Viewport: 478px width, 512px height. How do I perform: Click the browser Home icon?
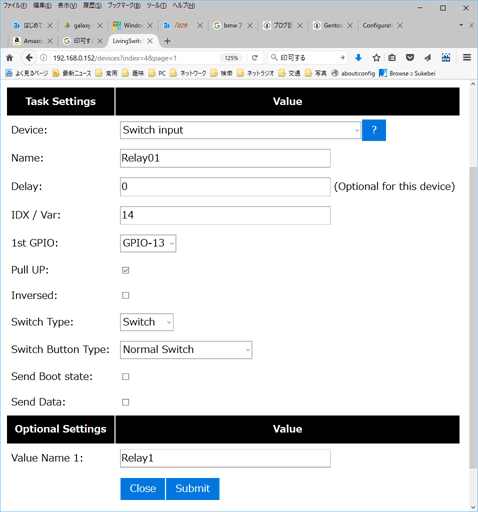point(10,58)
